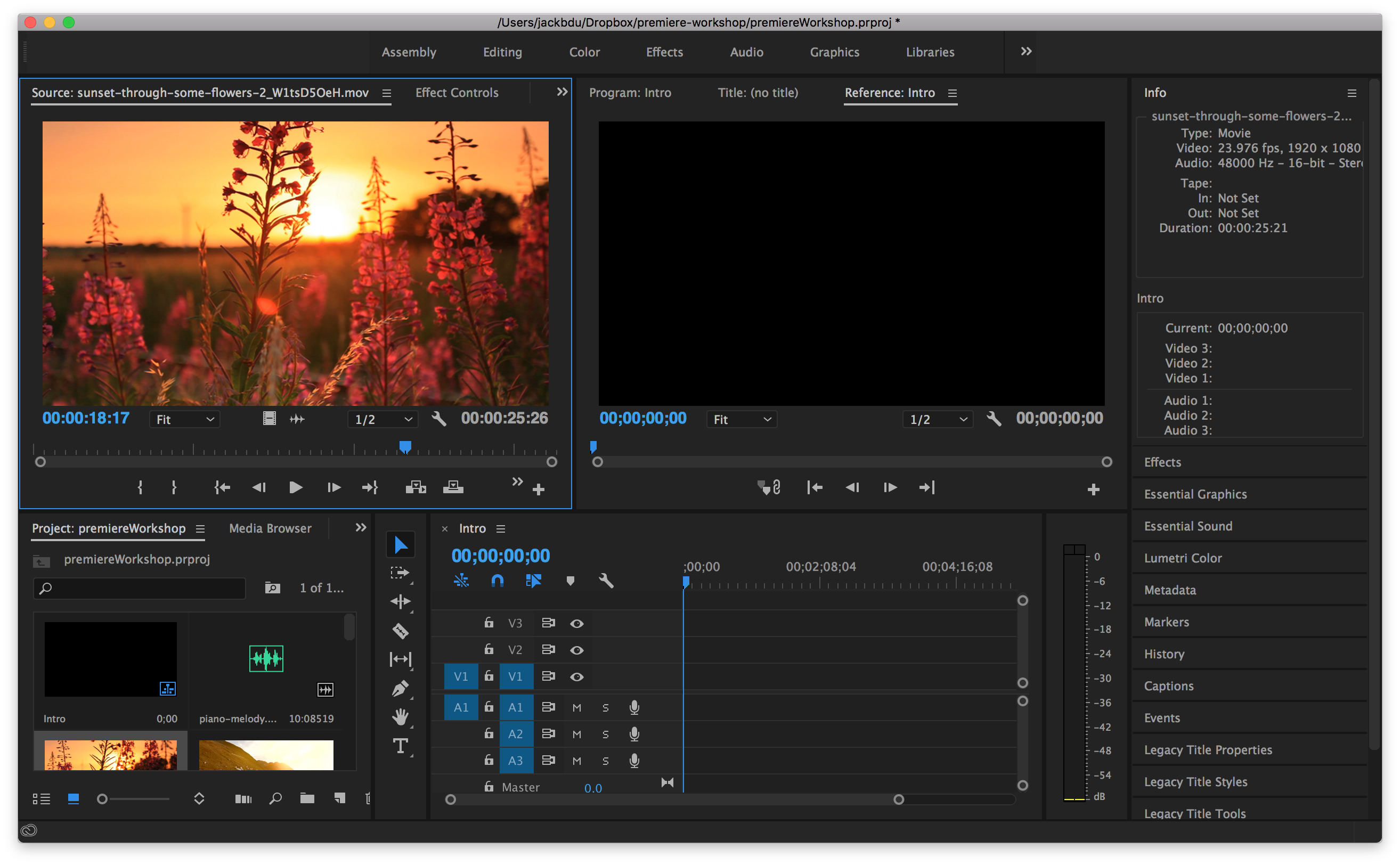
Task: Open the Essential Graphics panel
Action: point(1195,494)
